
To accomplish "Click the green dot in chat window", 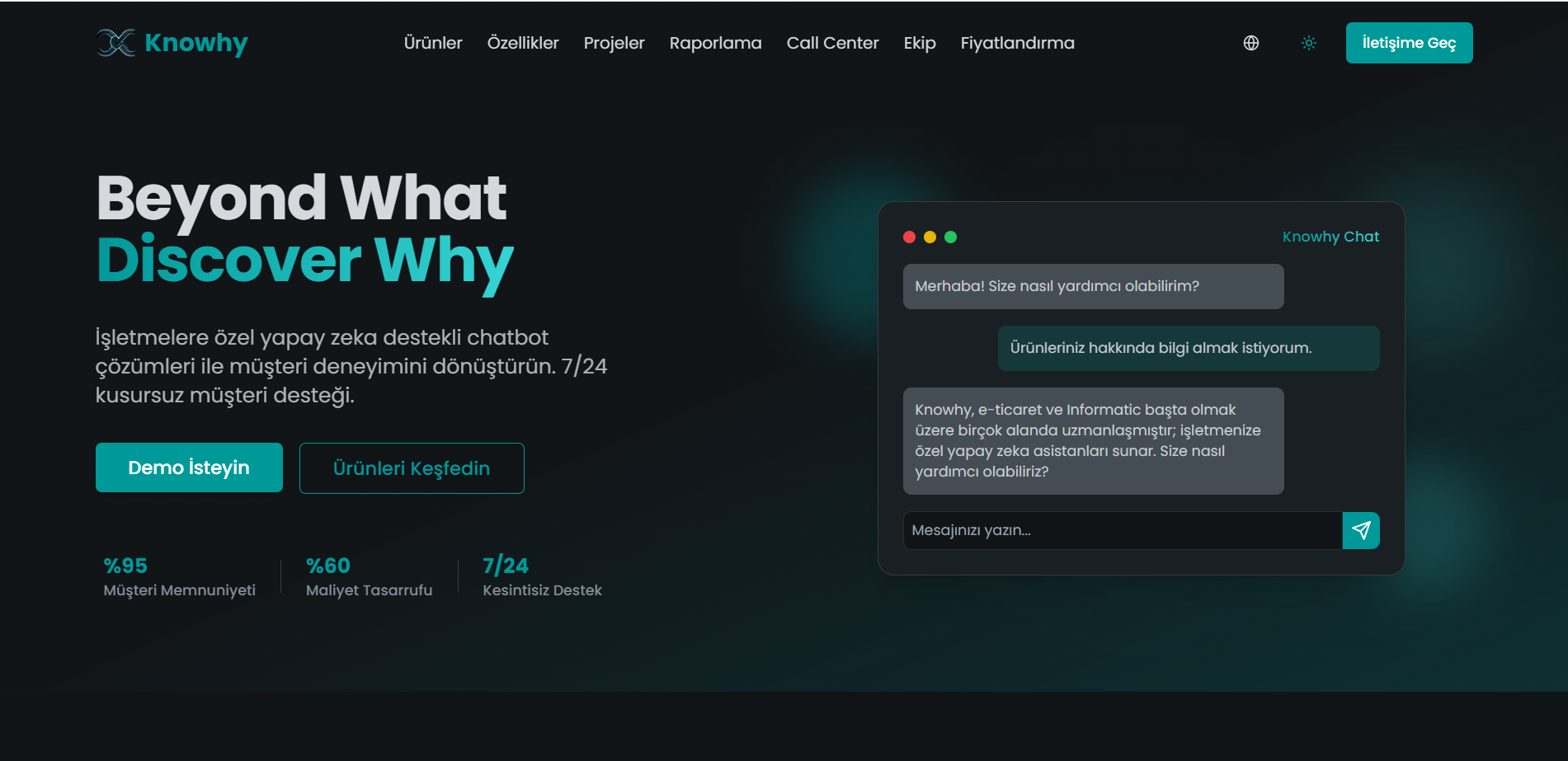I will (x=950, y=237).
